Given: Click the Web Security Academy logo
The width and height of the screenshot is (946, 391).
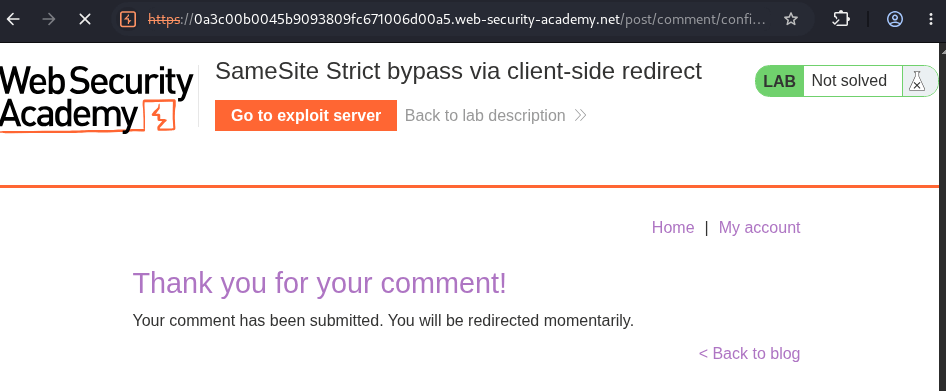Looking at the screenshot, I should [97, 99].
